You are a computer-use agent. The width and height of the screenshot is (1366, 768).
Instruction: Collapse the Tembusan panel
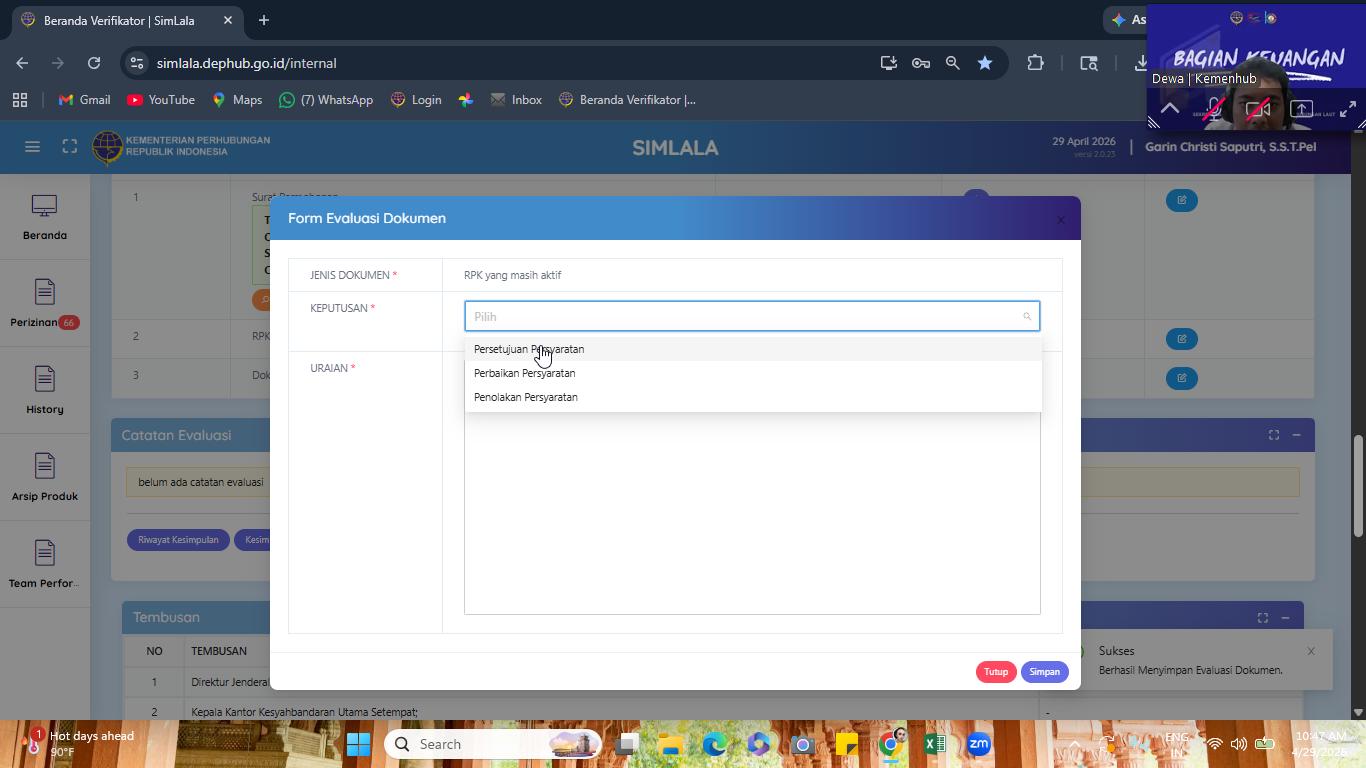click(x=1286, y=618)
